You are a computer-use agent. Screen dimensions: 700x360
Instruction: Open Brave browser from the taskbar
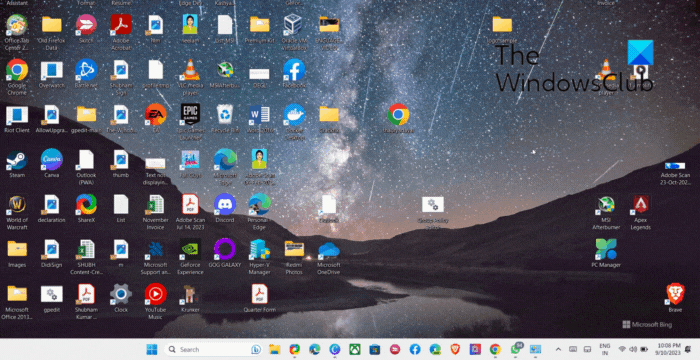coord(455,349)
